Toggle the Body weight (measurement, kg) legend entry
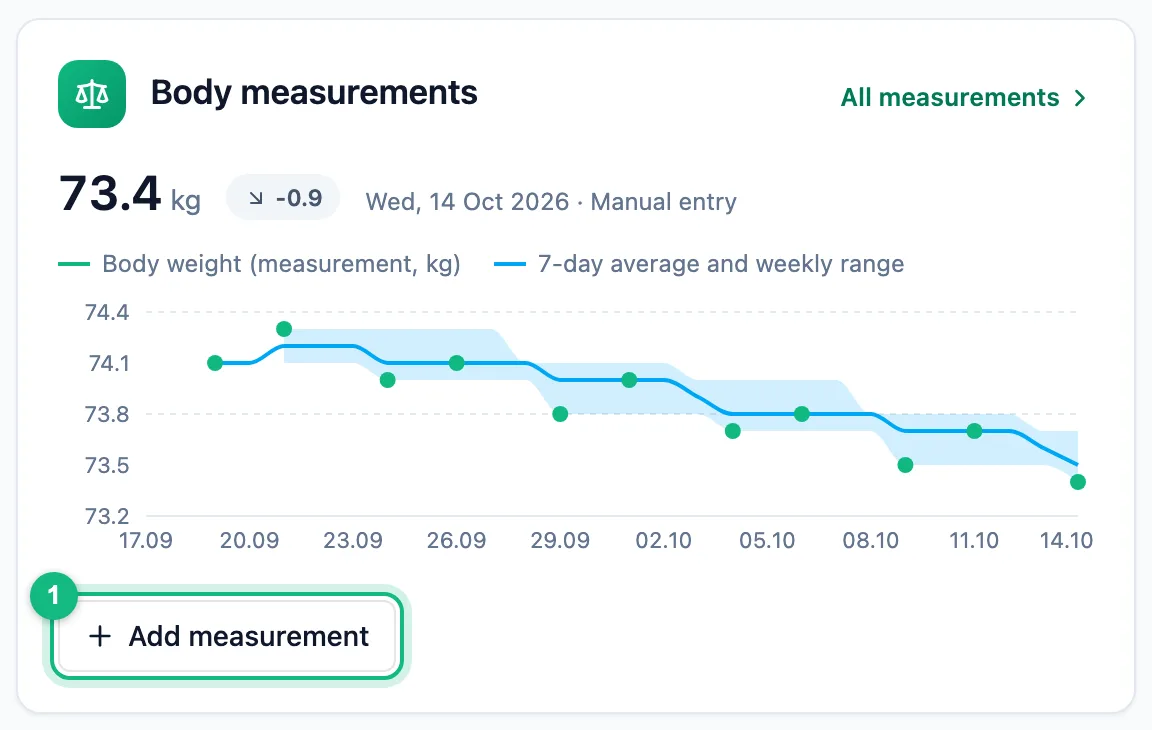The height and width of the screenshot is (730, 1152). (x=259, y=264)
